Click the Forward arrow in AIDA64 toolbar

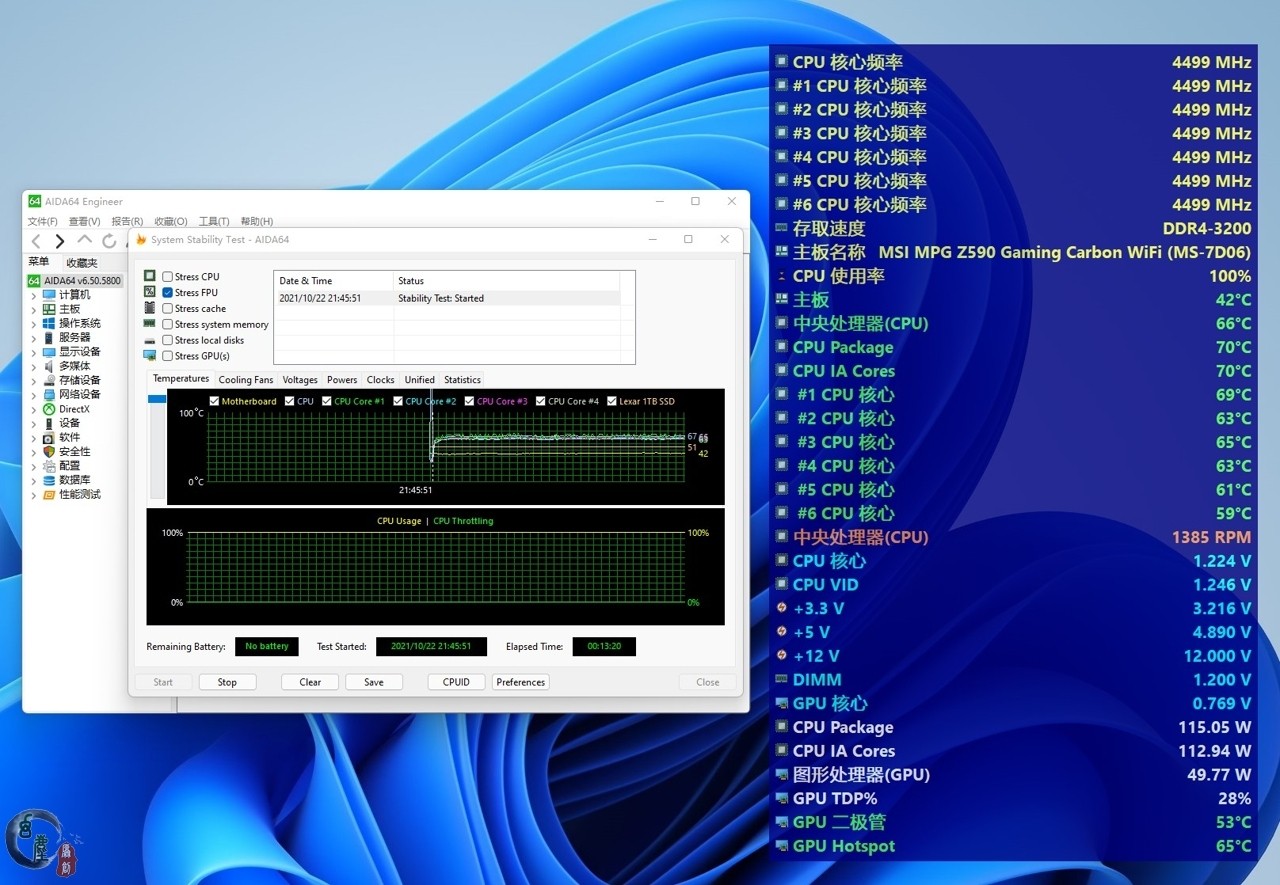tap(60, 241)
